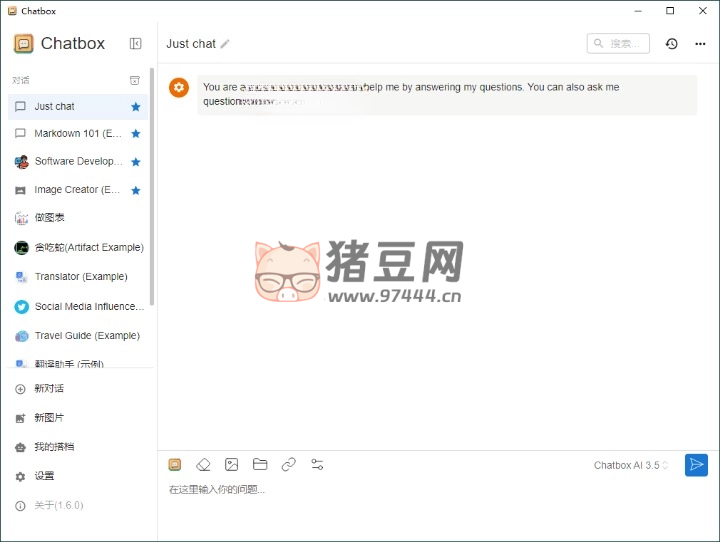Screen dimensions: 720x542
Task: Click the message input text field
Action: point(420,490)
